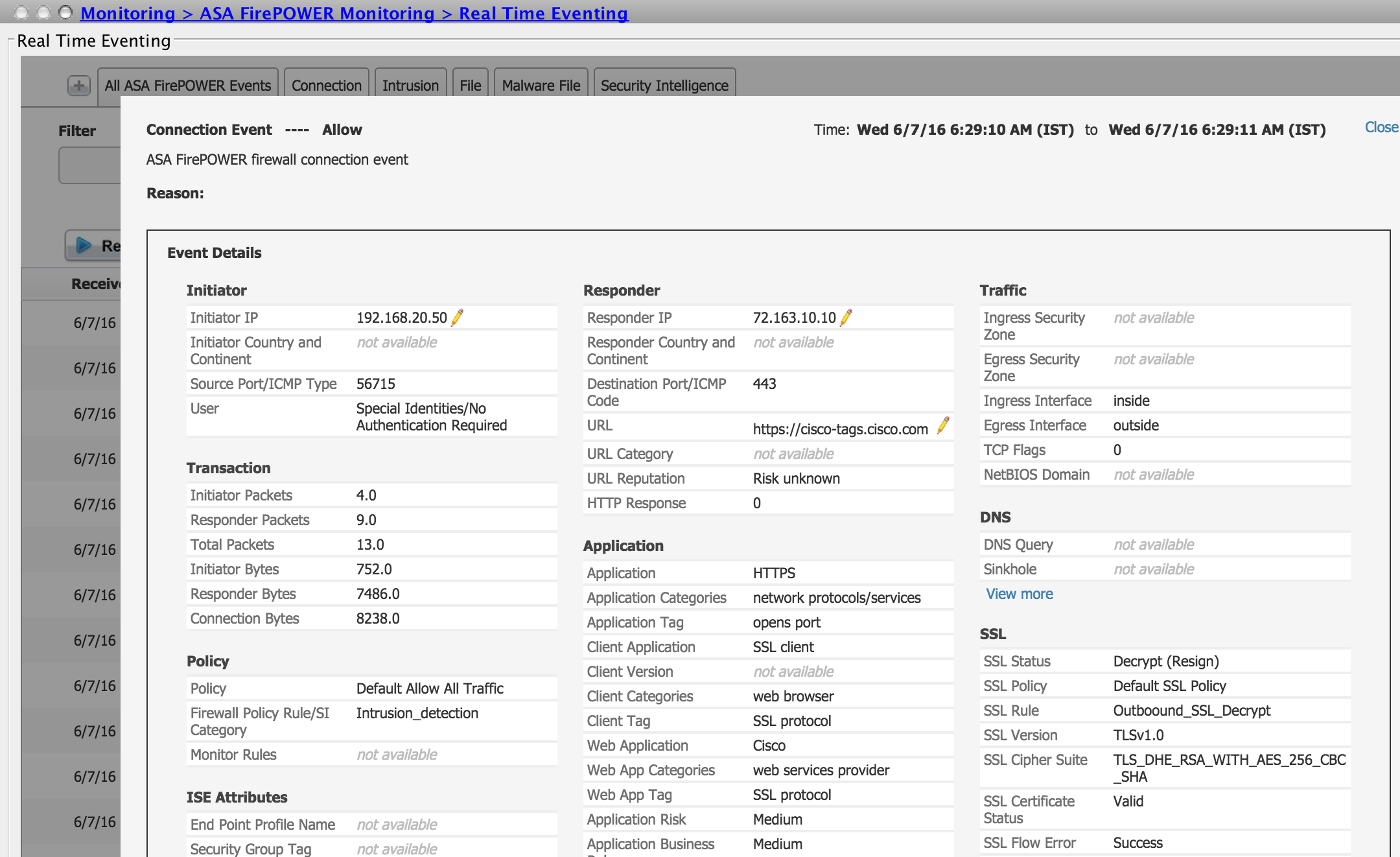This screenshot has height=857, width=1400.
Task: Click network protocols/services category value
Action: pos(837,598)
